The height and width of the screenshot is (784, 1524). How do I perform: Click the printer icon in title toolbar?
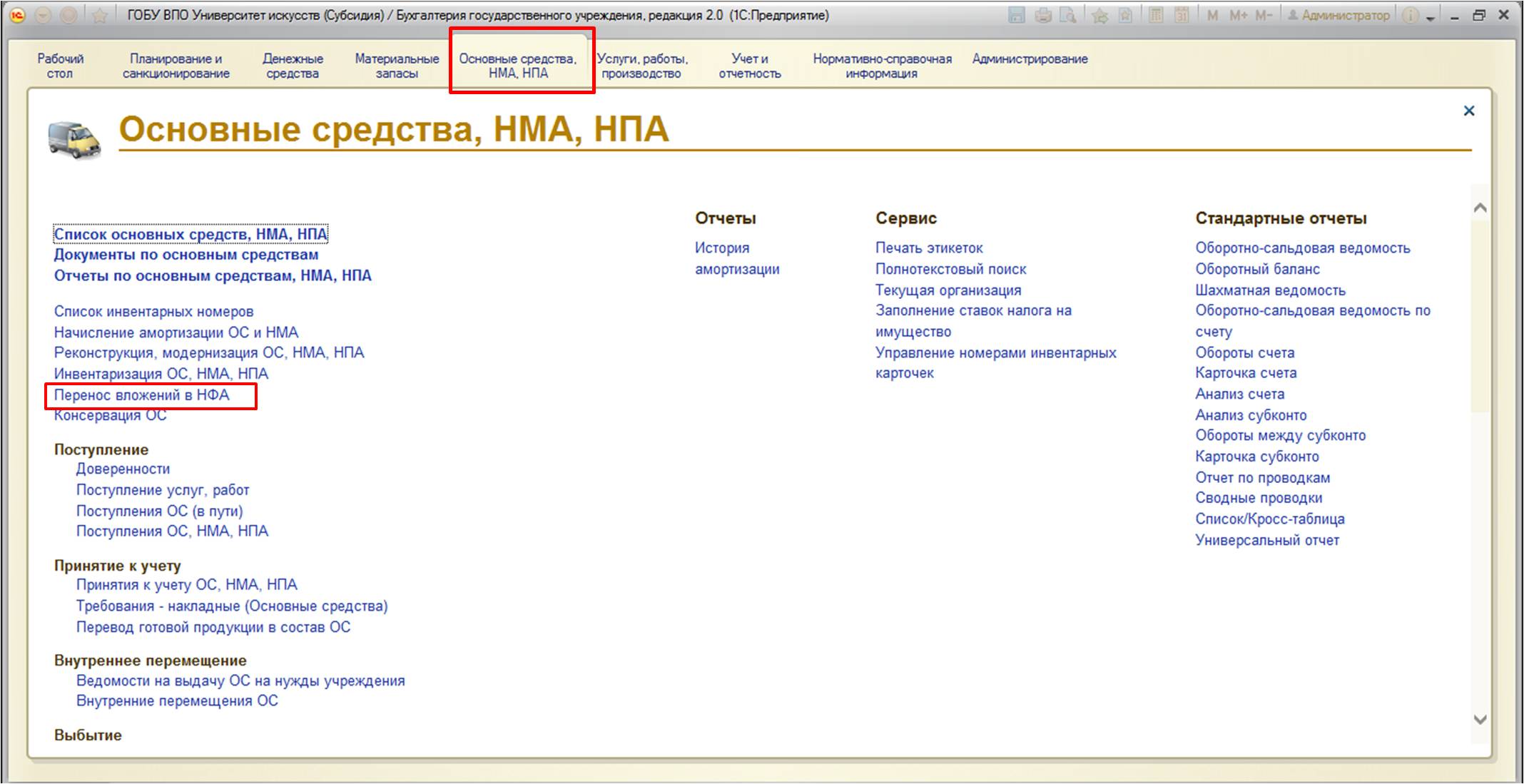coord(1043,15)
